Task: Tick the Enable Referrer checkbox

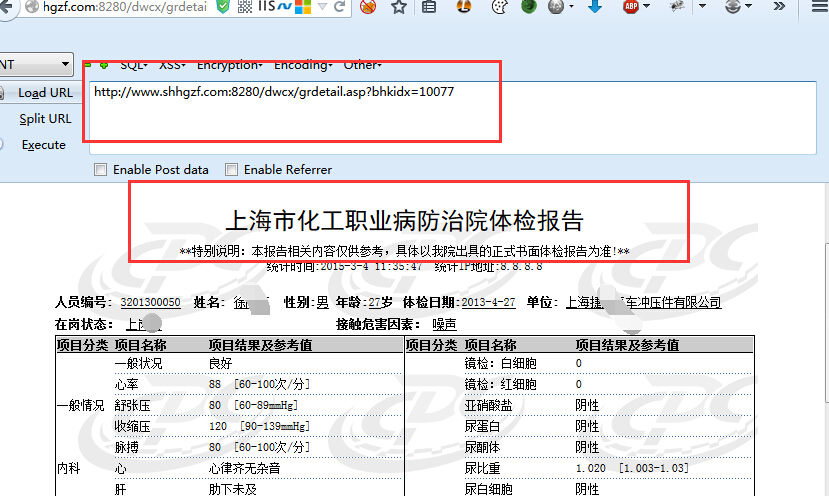Action: 231,169
